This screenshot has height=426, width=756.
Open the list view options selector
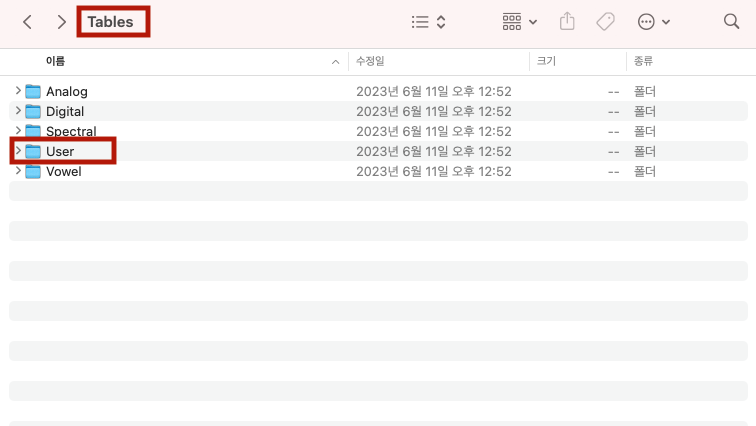[428, 21]
